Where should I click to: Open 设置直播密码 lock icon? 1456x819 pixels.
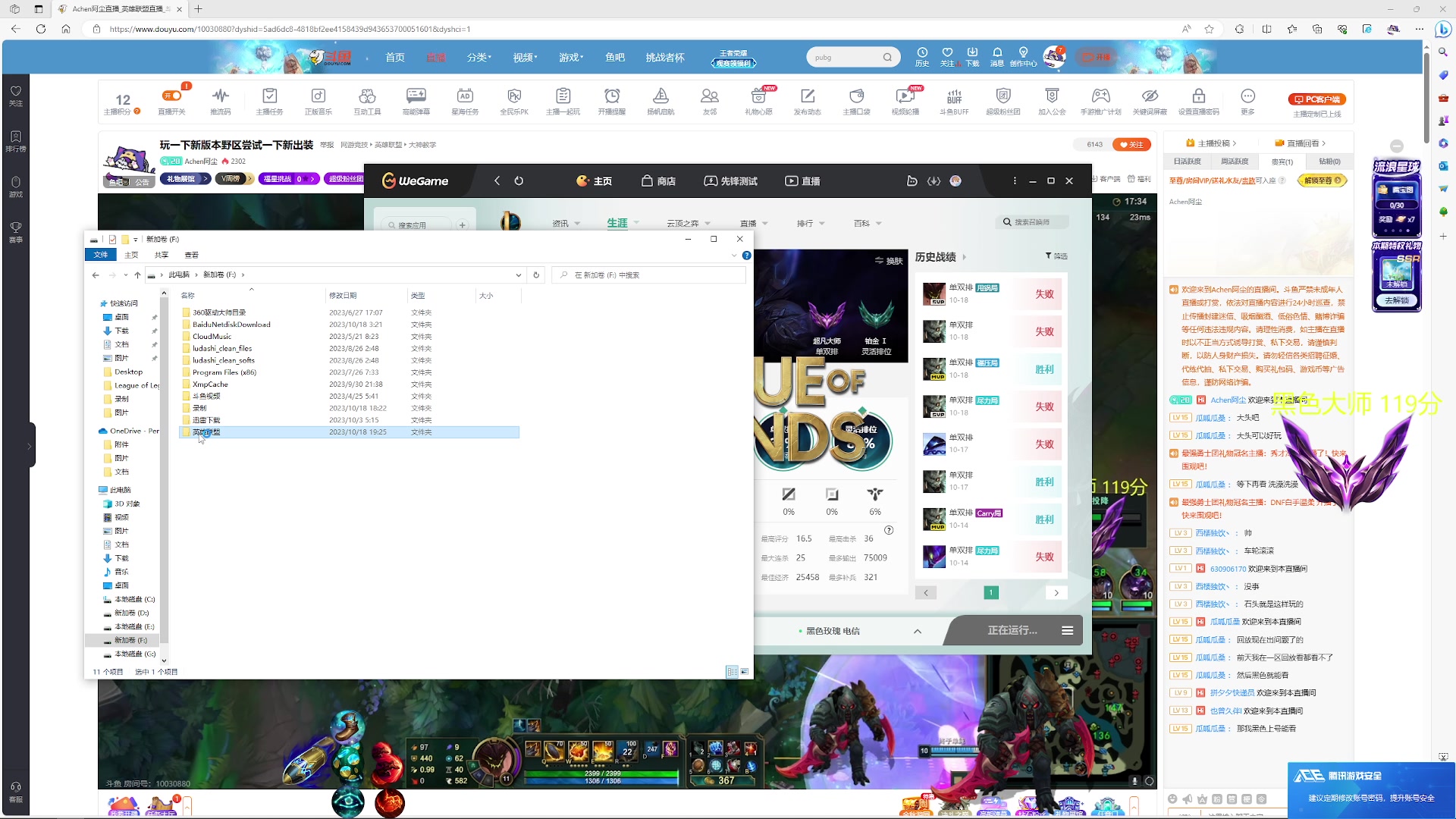click(1199, 96)
